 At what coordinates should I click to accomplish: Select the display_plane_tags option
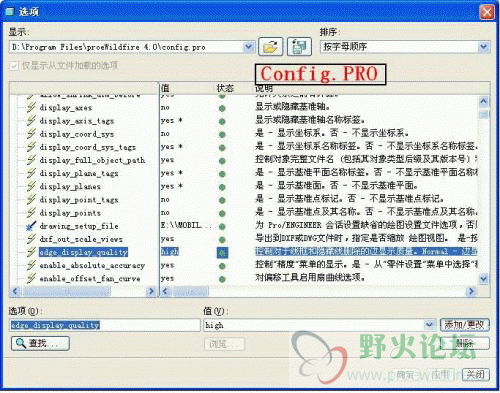79,173
